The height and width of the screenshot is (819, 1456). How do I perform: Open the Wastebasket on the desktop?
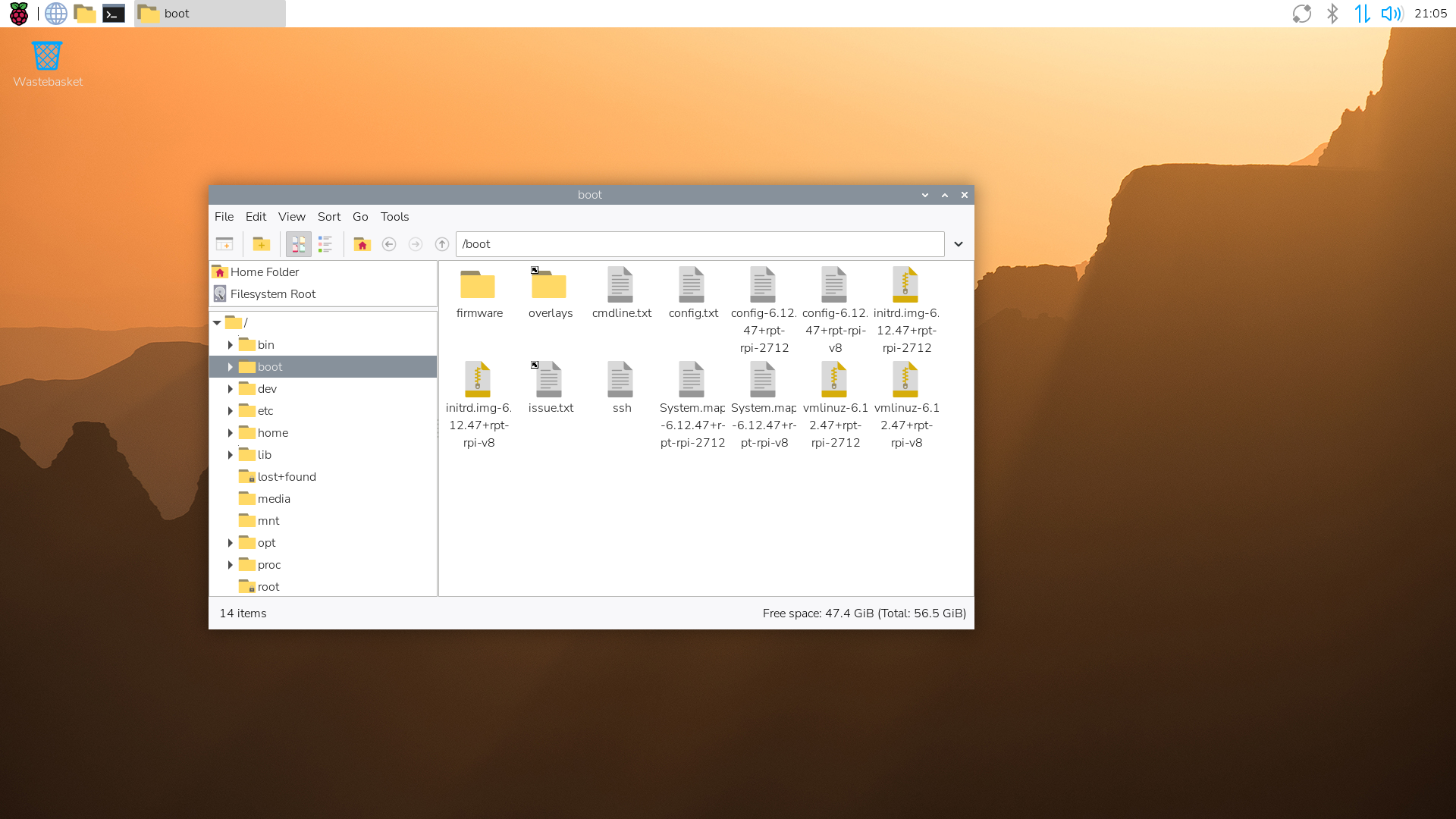(x=47, y=57)
